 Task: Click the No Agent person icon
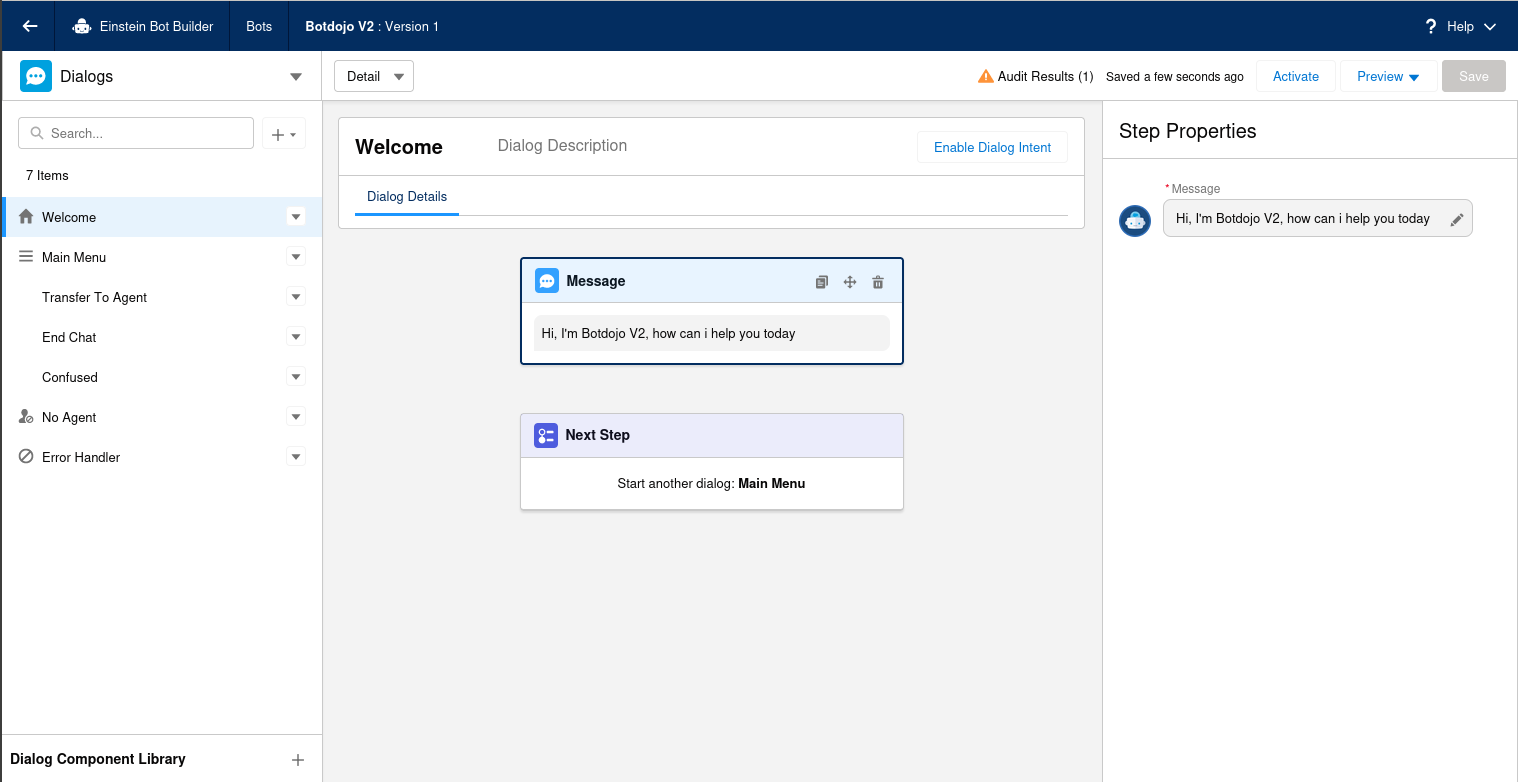click(26, 417)
